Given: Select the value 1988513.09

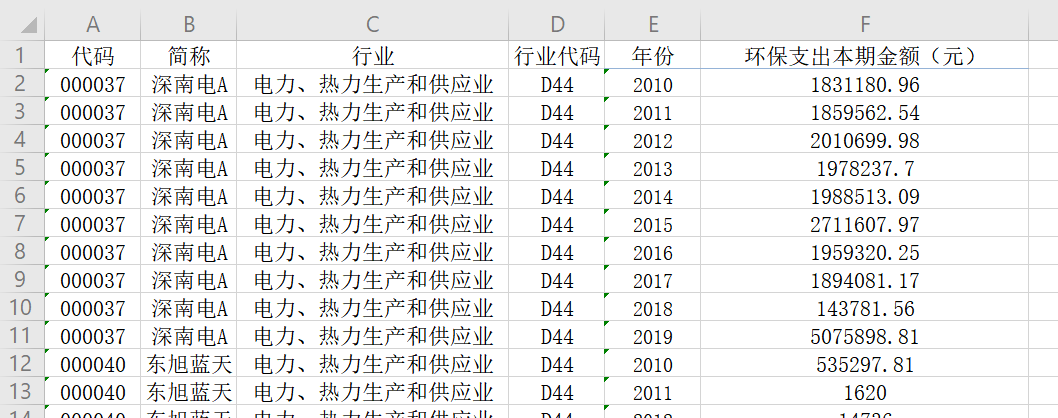Looking at the screenshot, I should coord(865,197).
